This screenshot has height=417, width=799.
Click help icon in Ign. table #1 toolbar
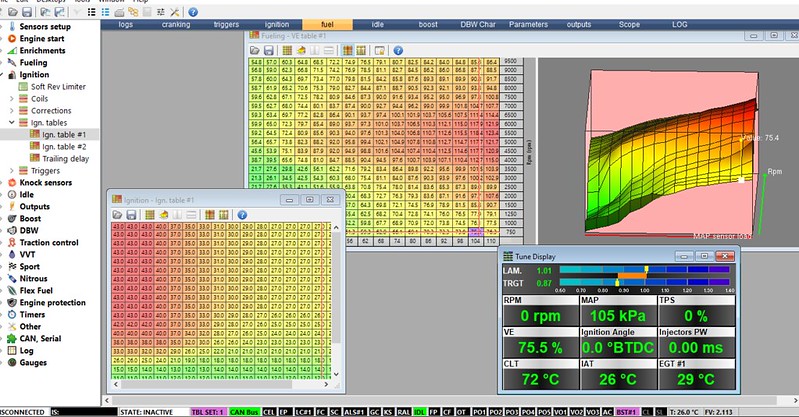point(242,215)
